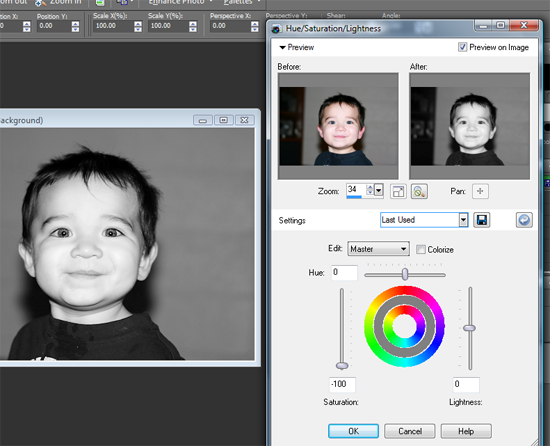Click the Perspective X field

pyautogui.click(x=230, y=26)
